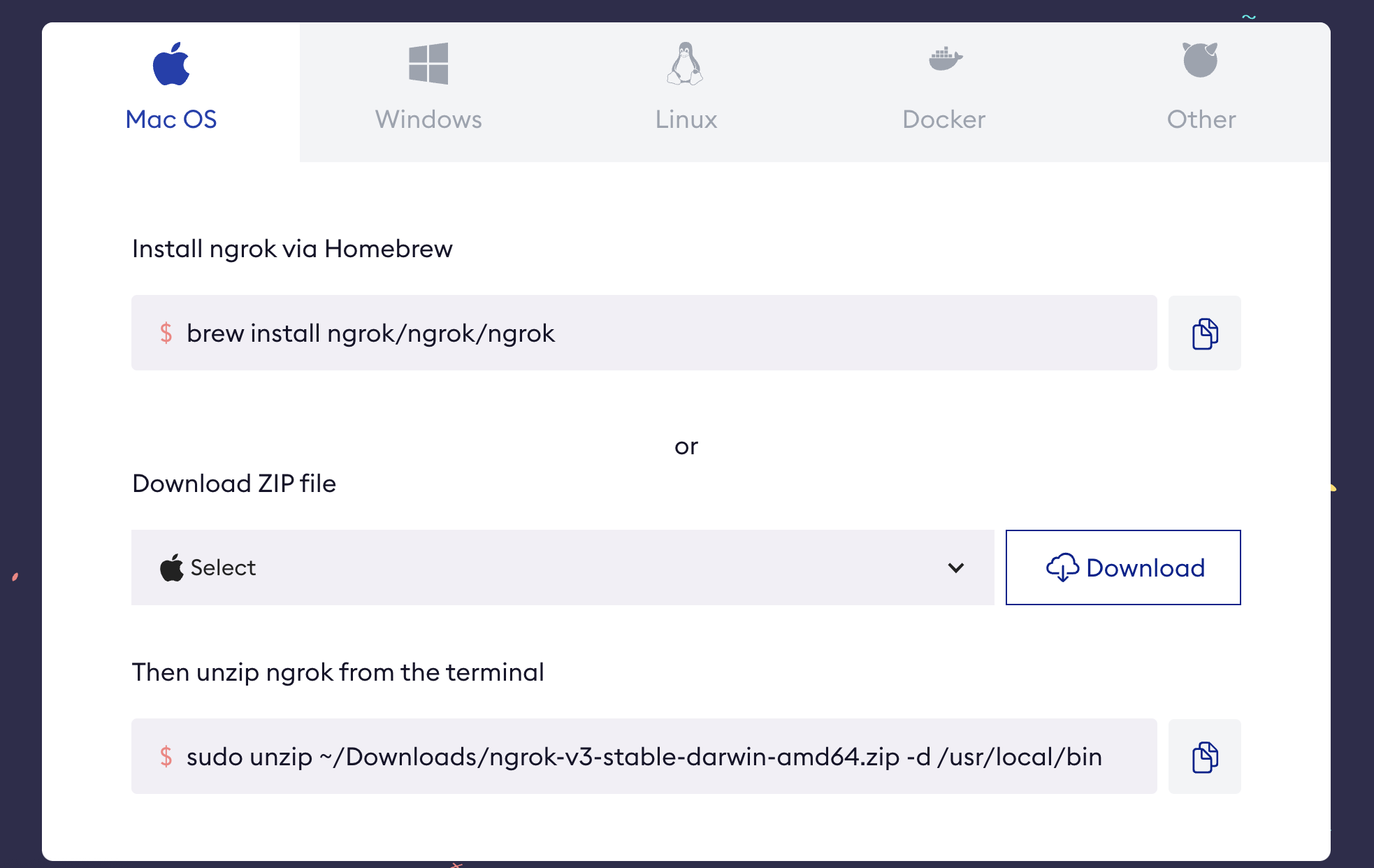Click the Homebrew command dollar sign
This screenshot has width=1374, height=868.
tap(166, 333)
